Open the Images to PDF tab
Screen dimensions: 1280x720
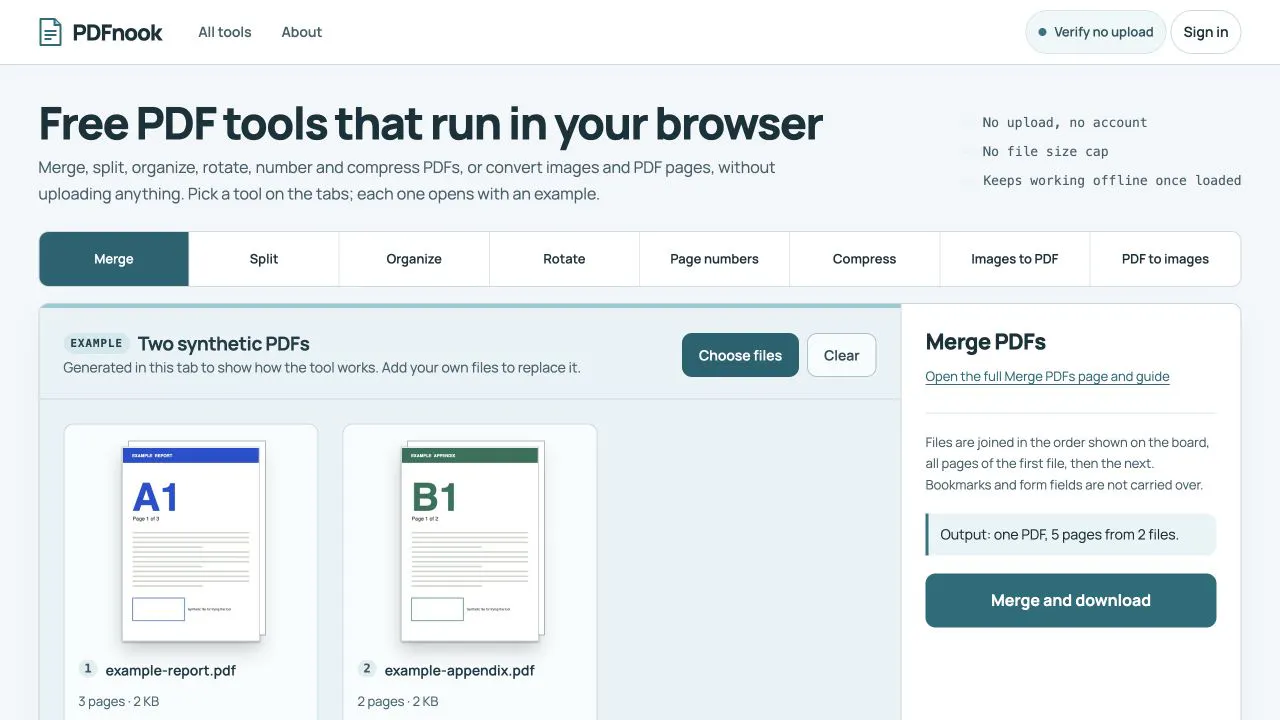[1014, 259]
